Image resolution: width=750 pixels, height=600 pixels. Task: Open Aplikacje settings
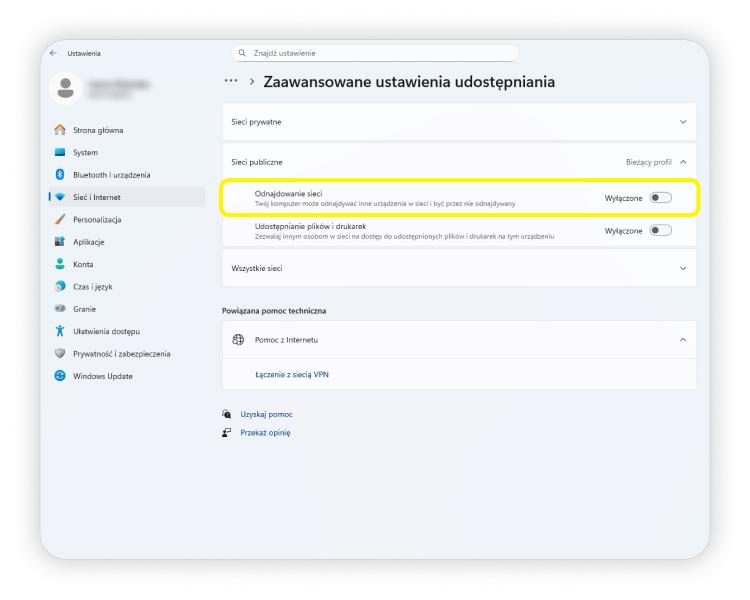(127, 242)
